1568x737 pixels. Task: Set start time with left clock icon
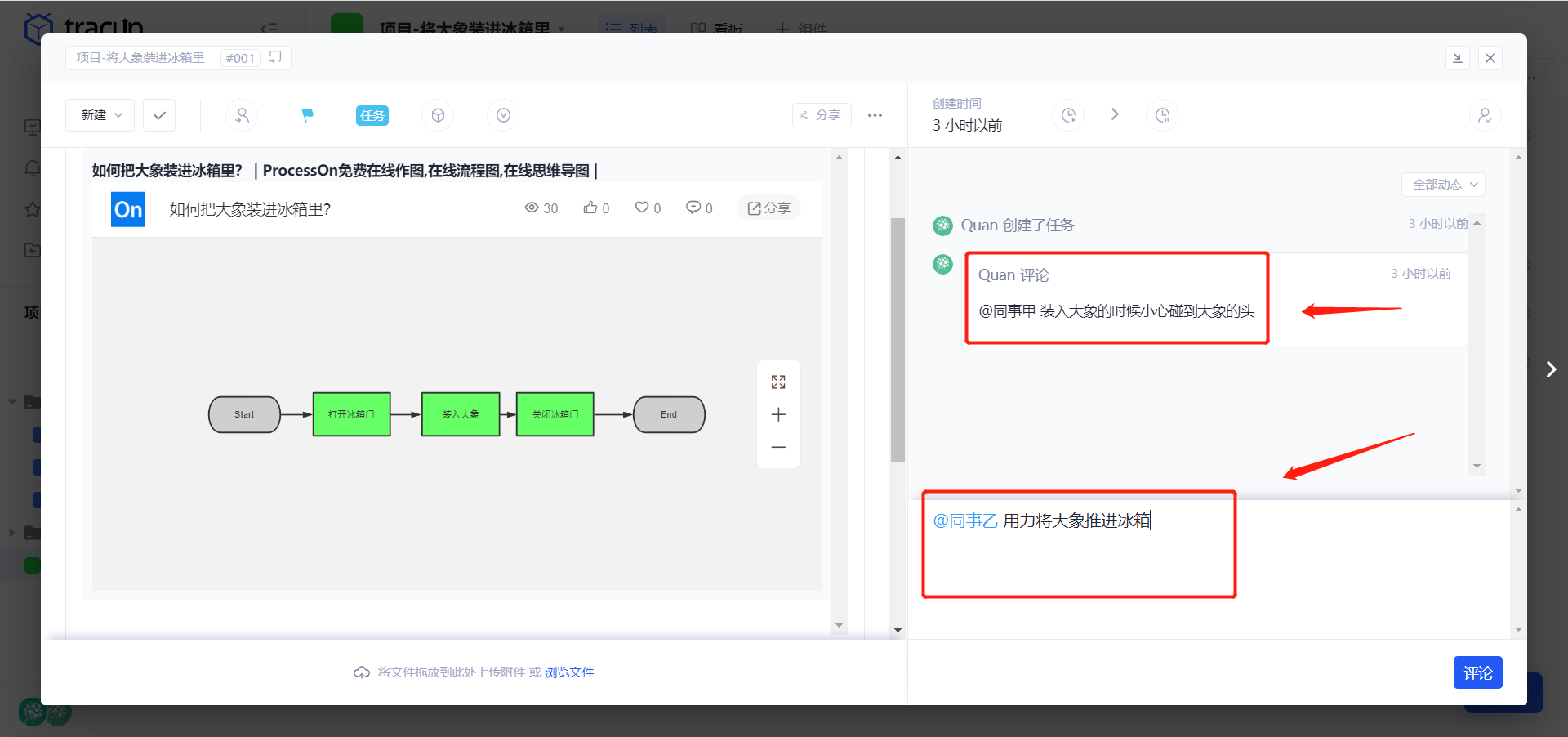tap(1068, 115)
